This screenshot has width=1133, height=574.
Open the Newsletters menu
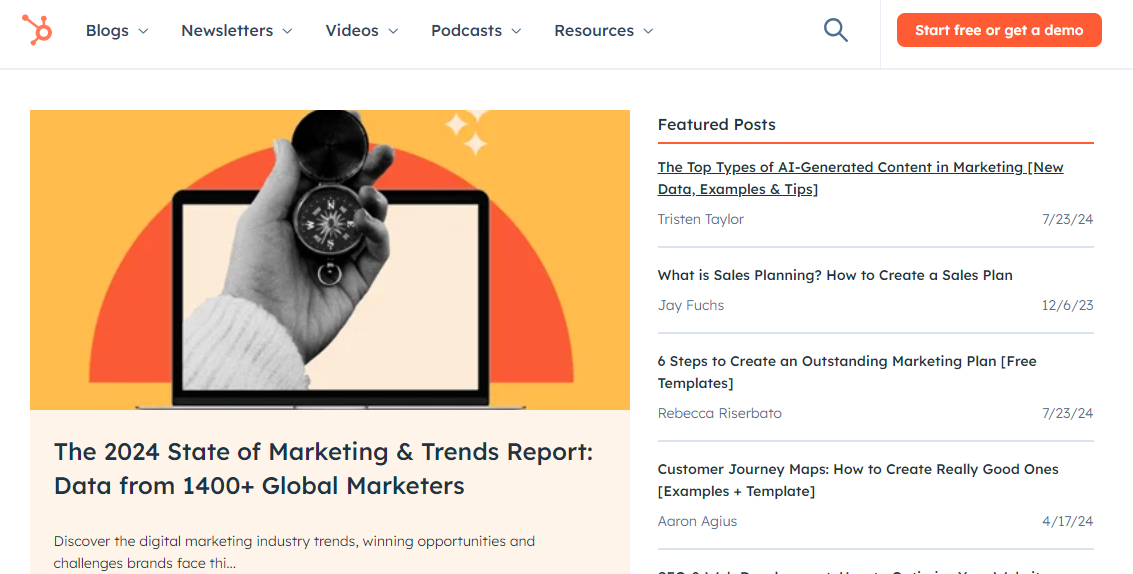pos(227,30)
